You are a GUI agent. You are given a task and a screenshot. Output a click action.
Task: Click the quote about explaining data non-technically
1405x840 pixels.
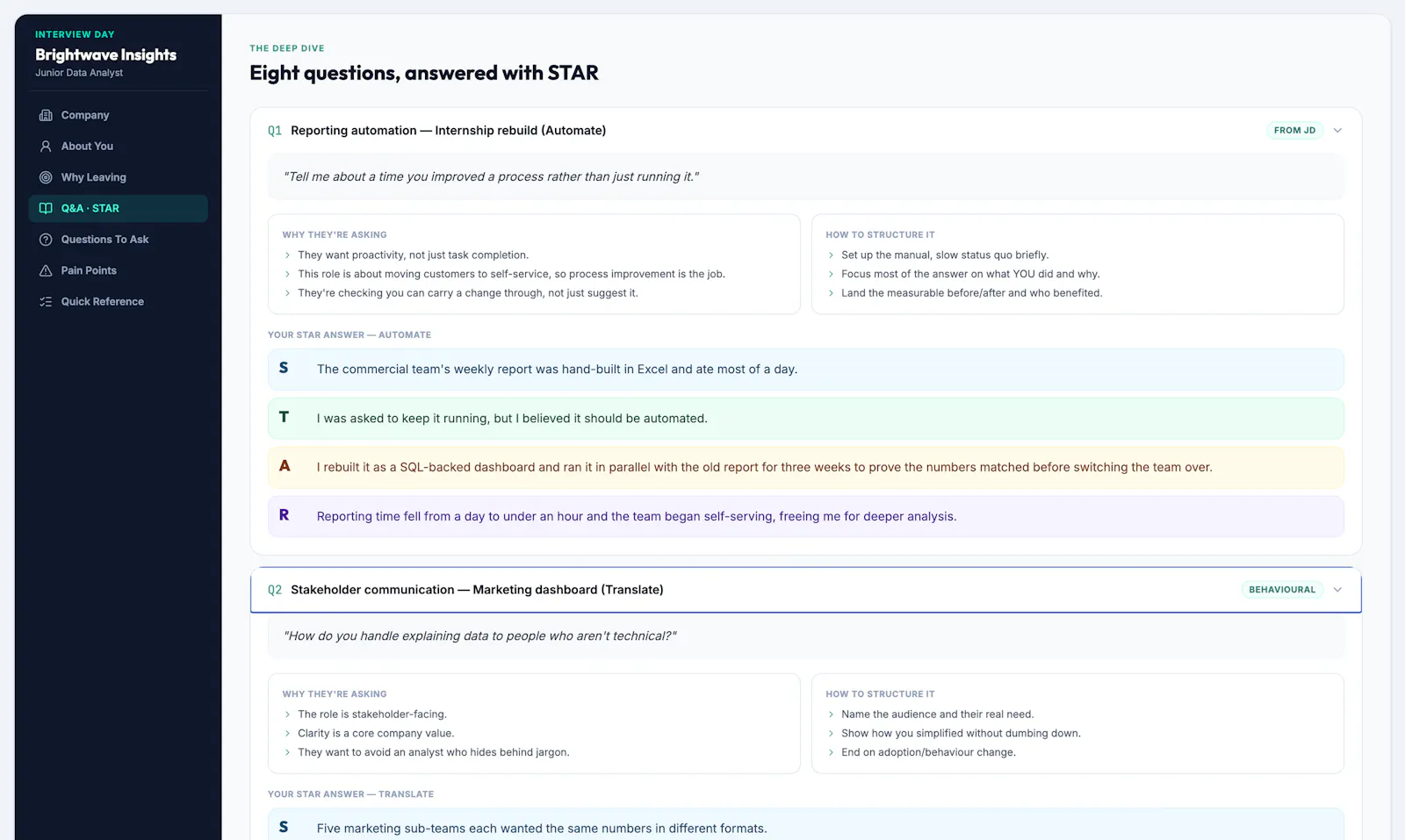[x=480, y=635]
